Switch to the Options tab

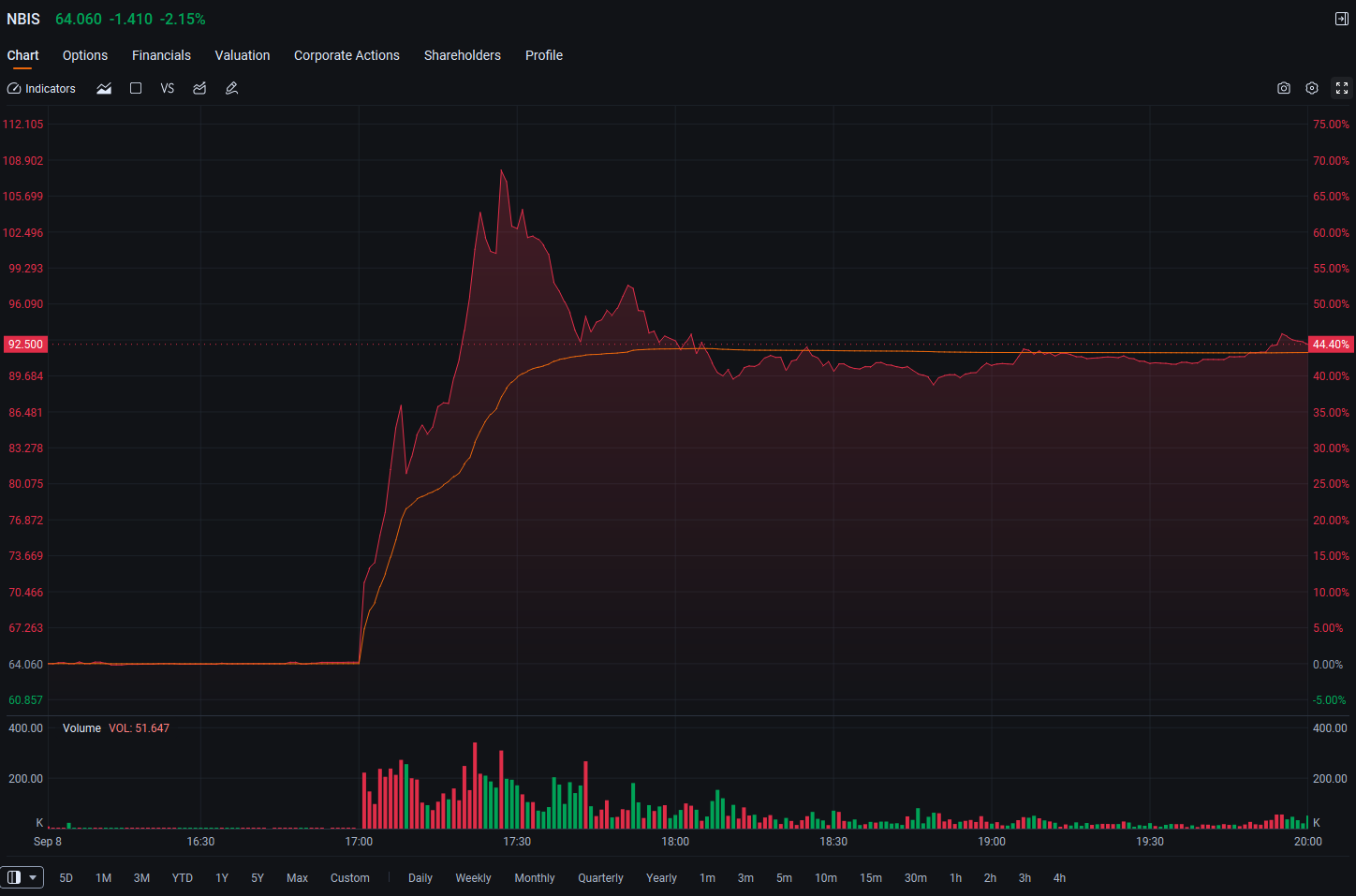(x=85, y=55)
